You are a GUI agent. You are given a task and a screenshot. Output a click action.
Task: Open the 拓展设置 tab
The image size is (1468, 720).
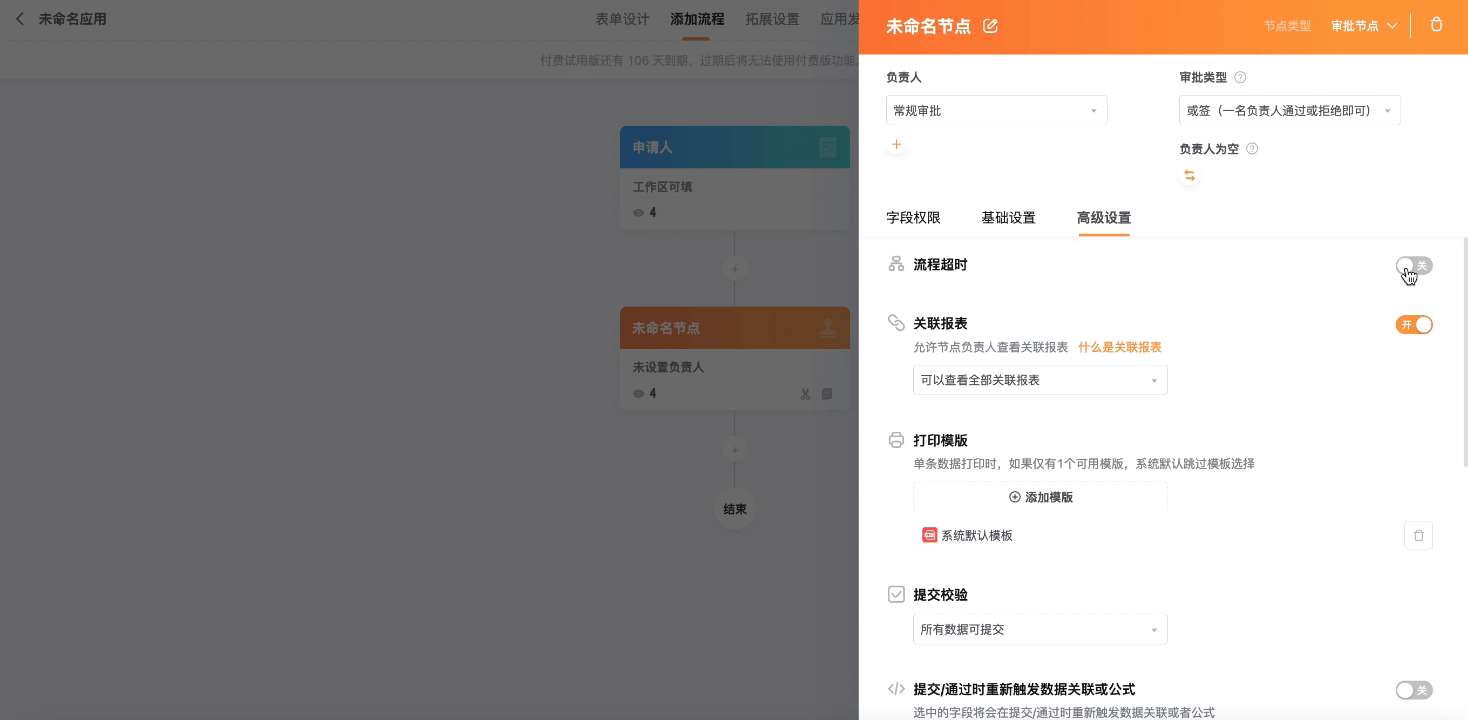point(772,19)
